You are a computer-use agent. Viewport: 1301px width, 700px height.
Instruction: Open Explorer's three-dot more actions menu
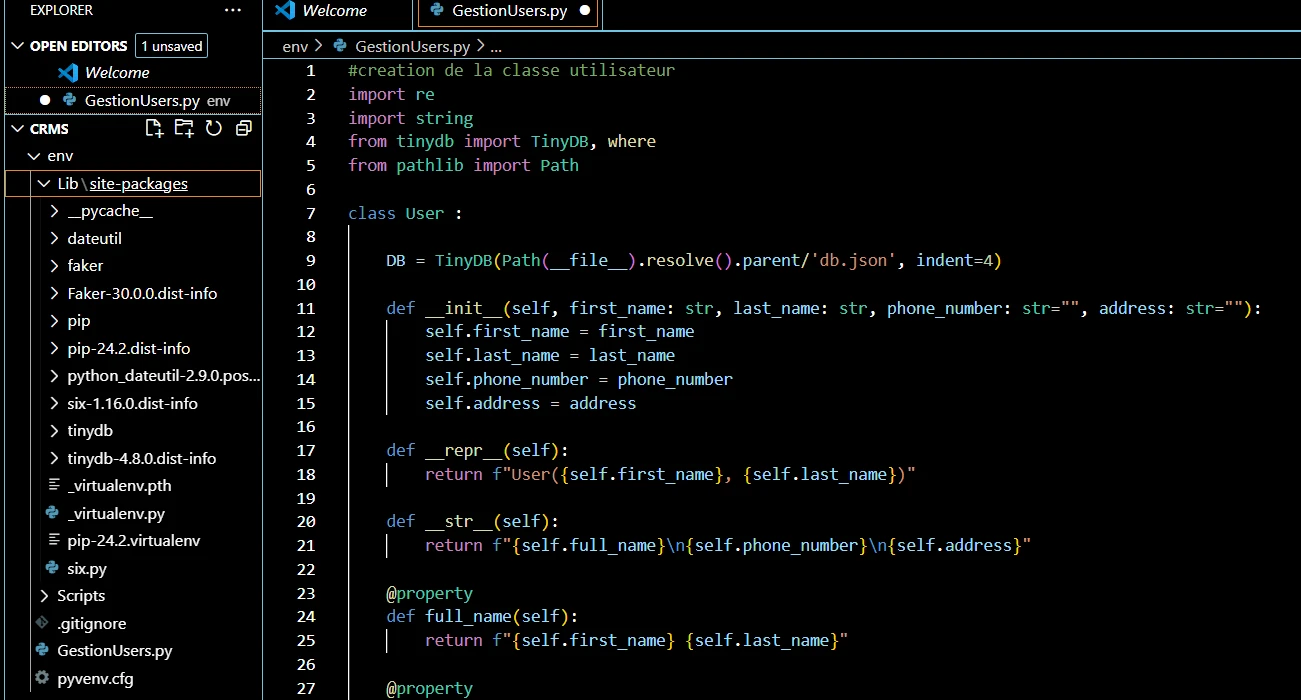point(233,10)
